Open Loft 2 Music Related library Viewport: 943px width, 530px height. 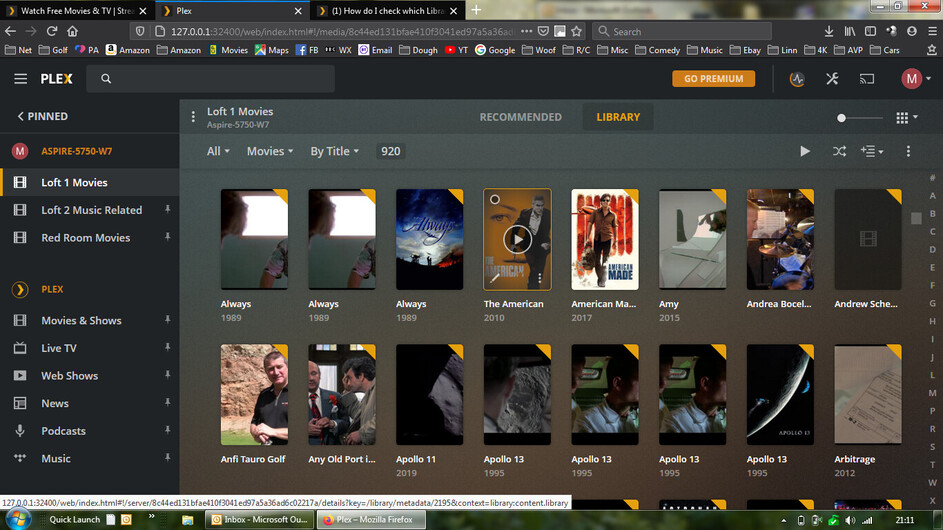[91, 210]
